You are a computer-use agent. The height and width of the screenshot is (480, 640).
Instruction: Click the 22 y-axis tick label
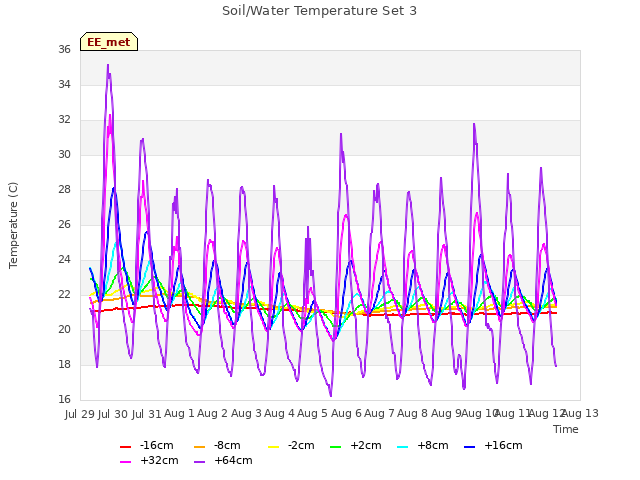tap(64, 295)
